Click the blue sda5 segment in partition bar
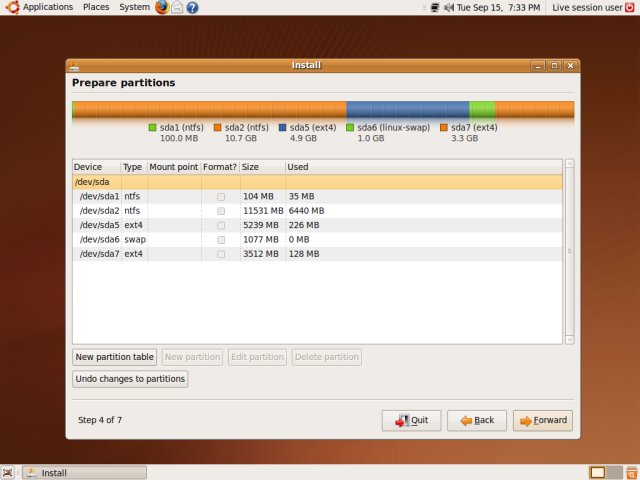The image size is (640, 480). pos(407,110)
